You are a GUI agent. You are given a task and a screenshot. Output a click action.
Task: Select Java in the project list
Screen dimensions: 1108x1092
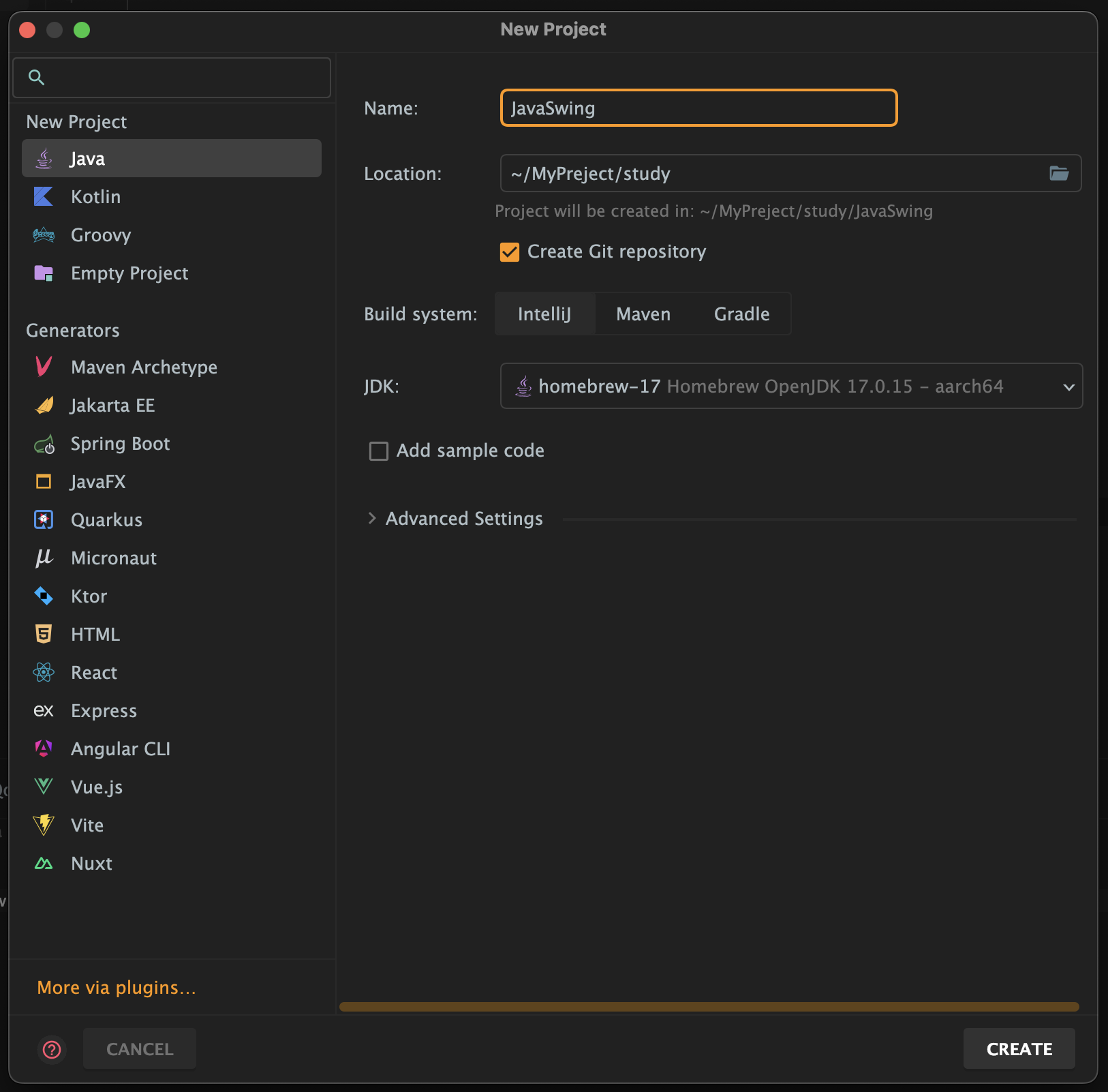172,159
